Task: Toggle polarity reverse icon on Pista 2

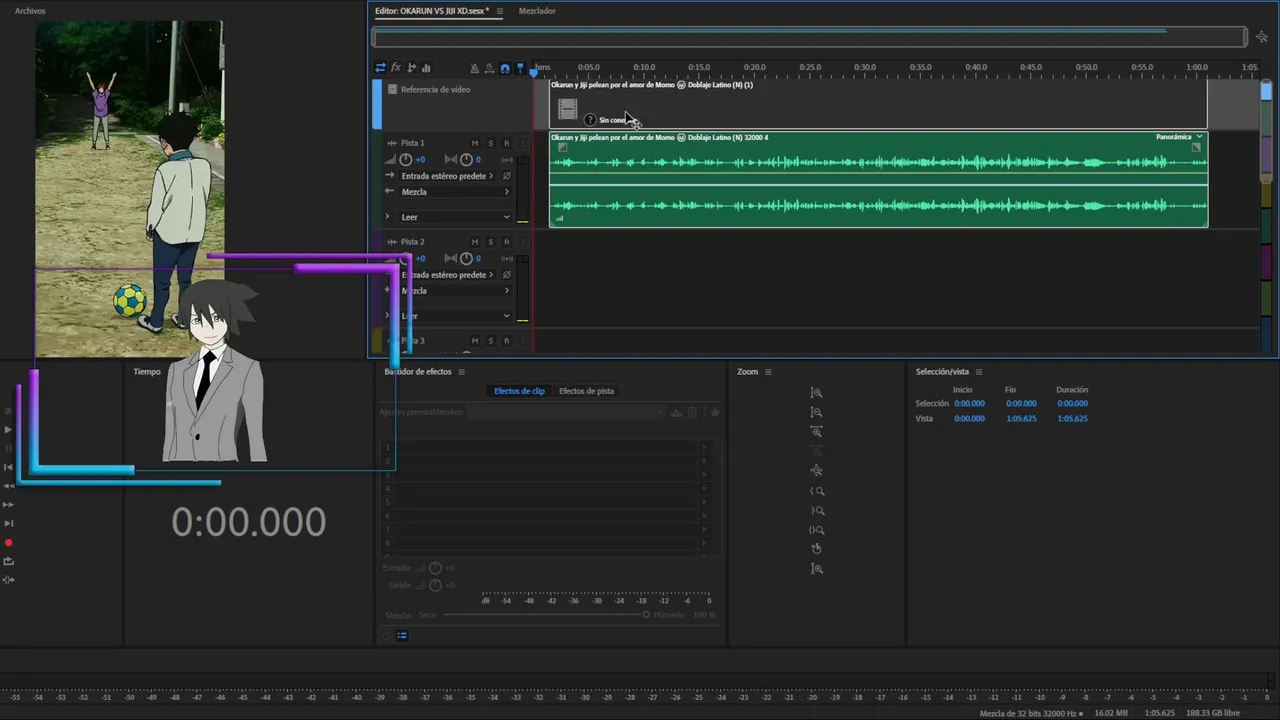Action: tap(507, 275)
